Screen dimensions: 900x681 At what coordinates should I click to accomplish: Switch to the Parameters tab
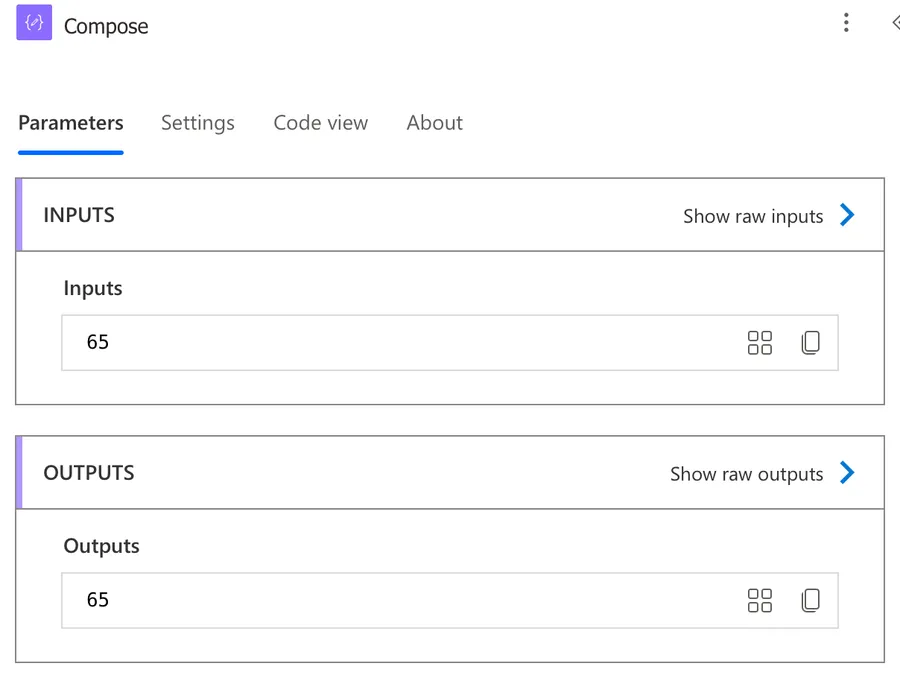(71, 123)
